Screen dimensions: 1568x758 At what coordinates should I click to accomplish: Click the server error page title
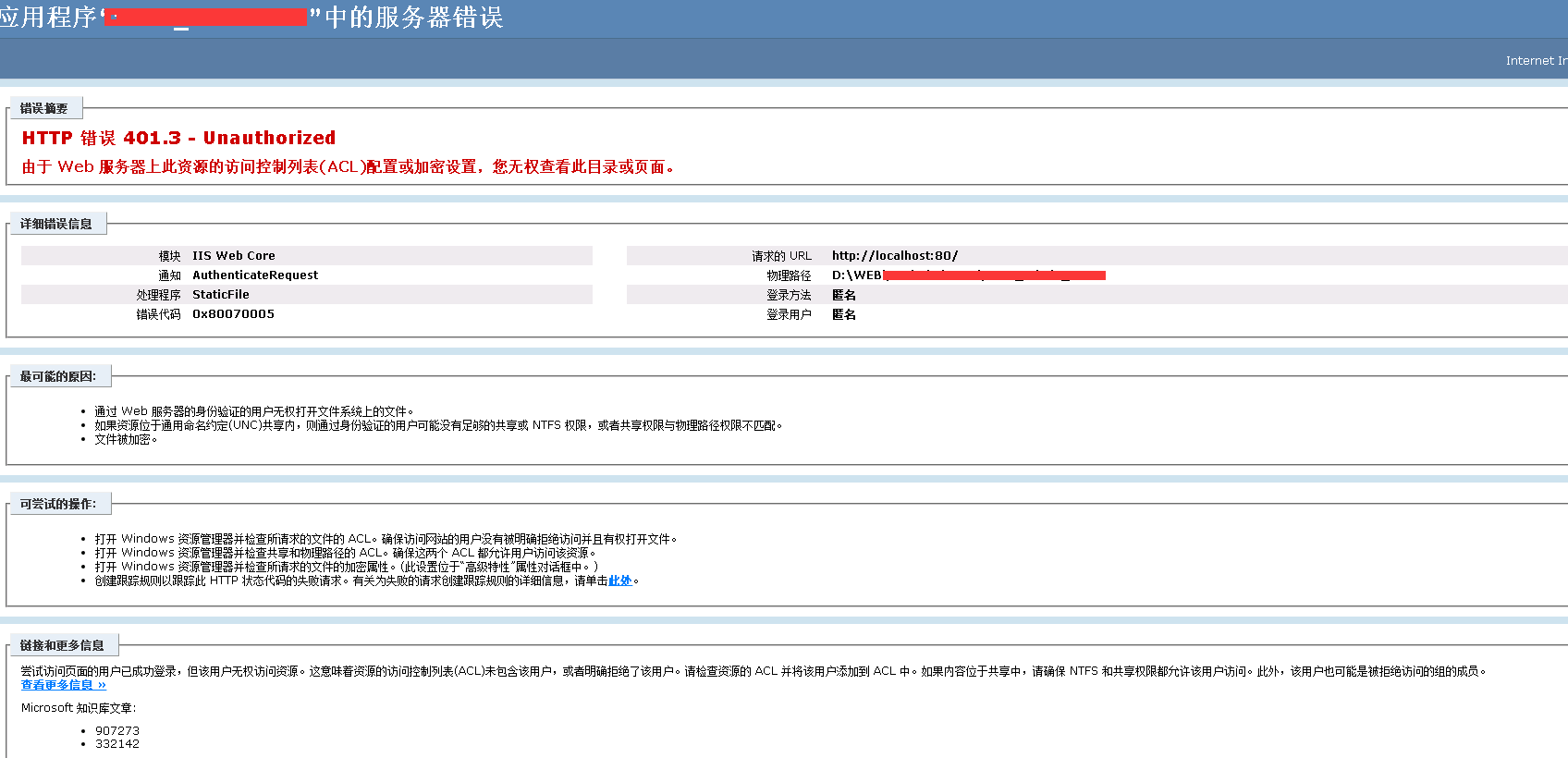click(x=251, y=18)
